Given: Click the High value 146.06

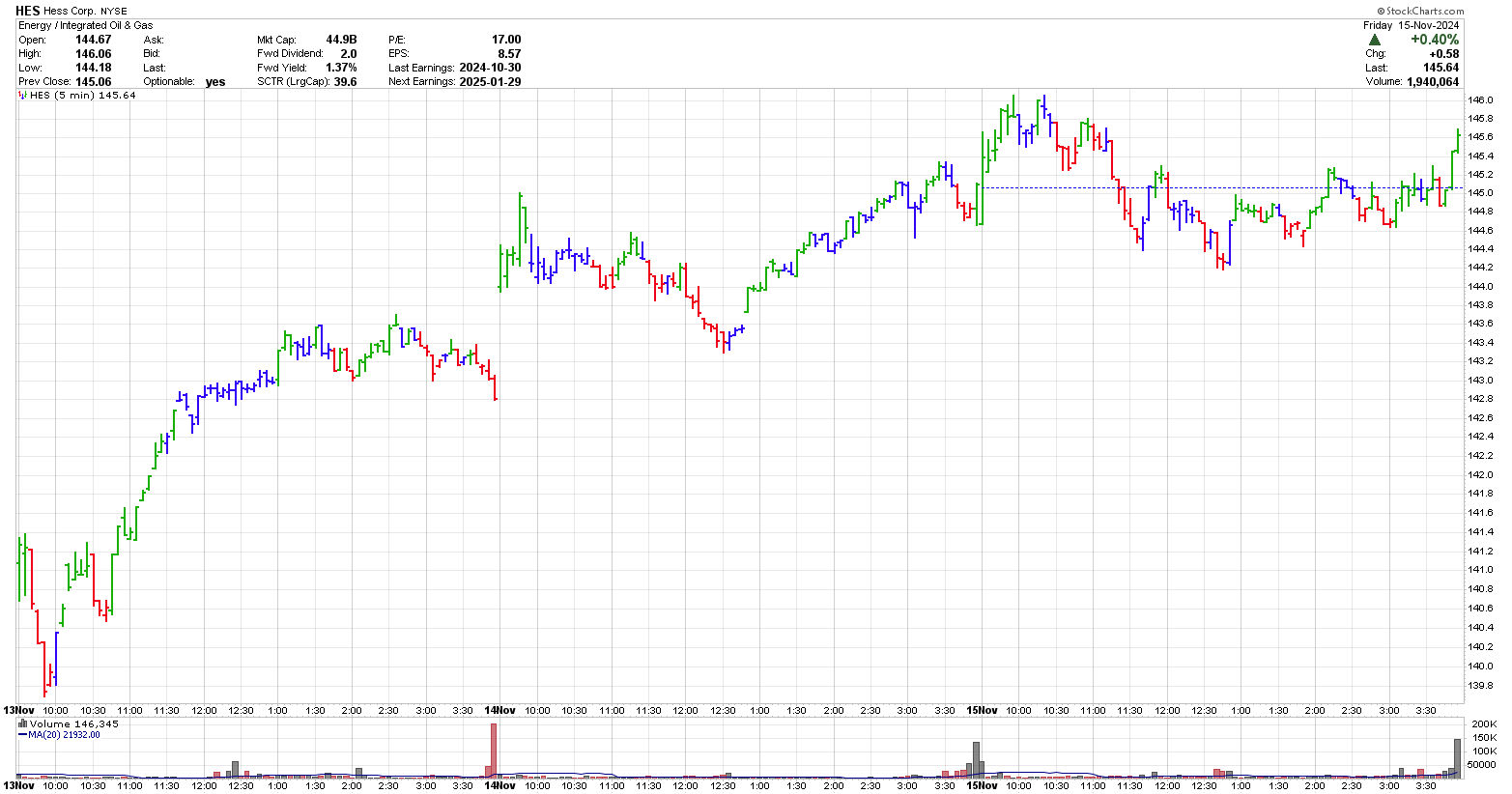Looking at the screenshot, I should coord(94,54).
